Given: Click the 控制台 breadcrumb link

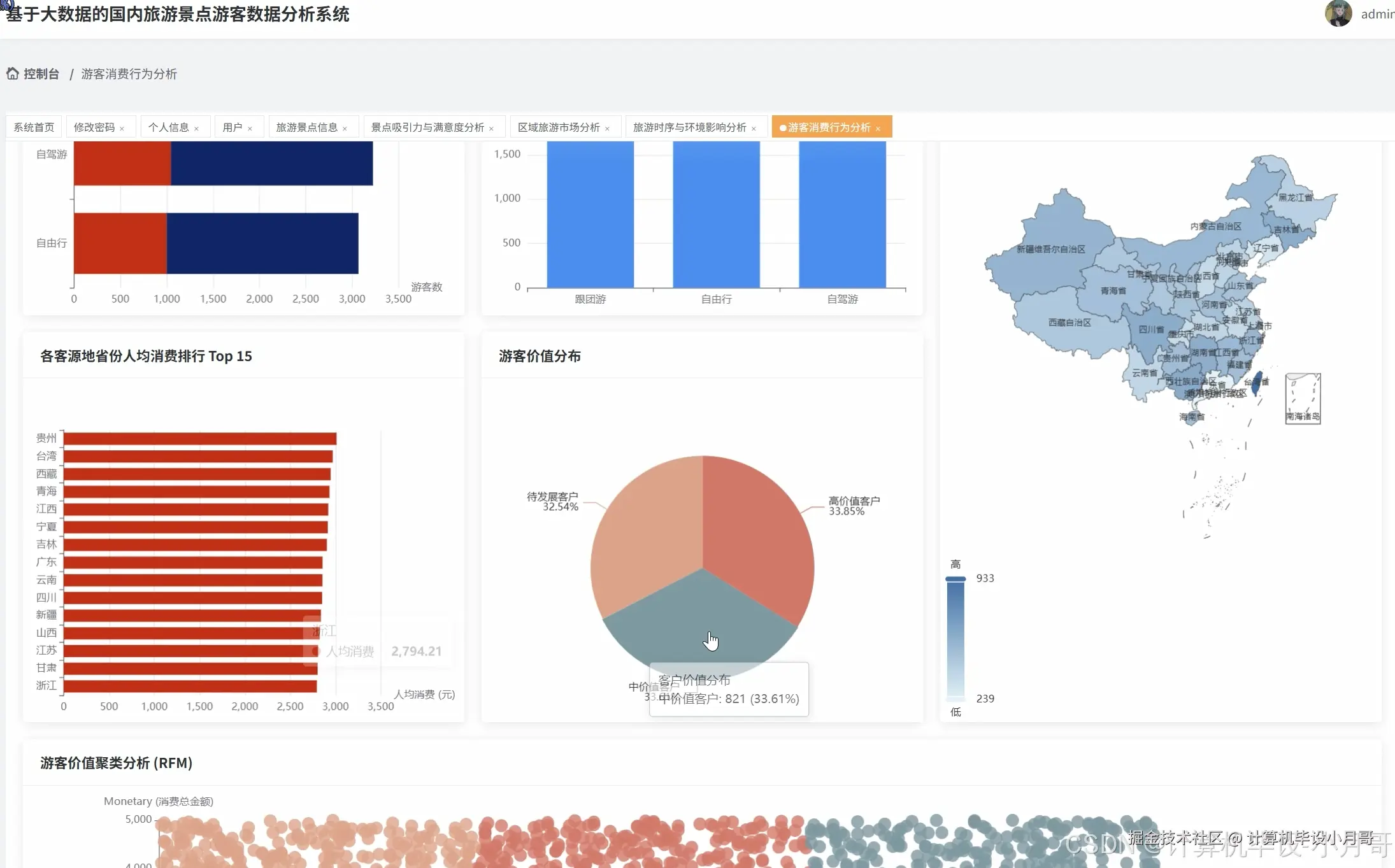Looking at the screenshot, I should click(41, 74).
